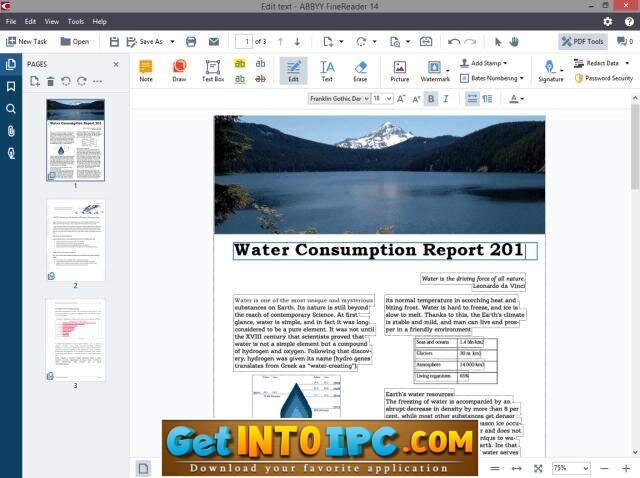
Task: Open the Tools menu
Action: 76,21
